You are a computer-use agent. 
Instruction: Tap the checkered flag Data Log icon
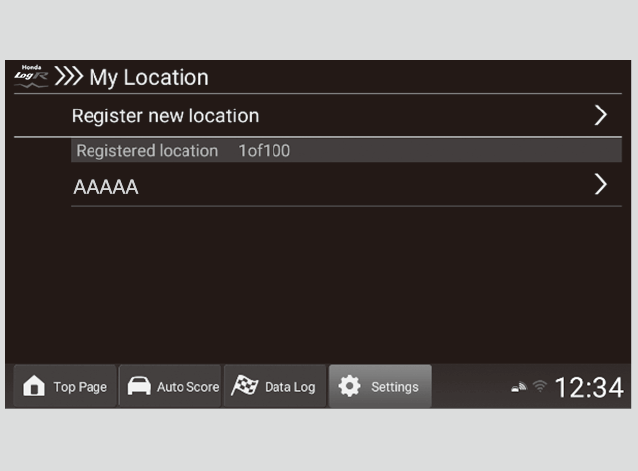click(x=244, y=387)
